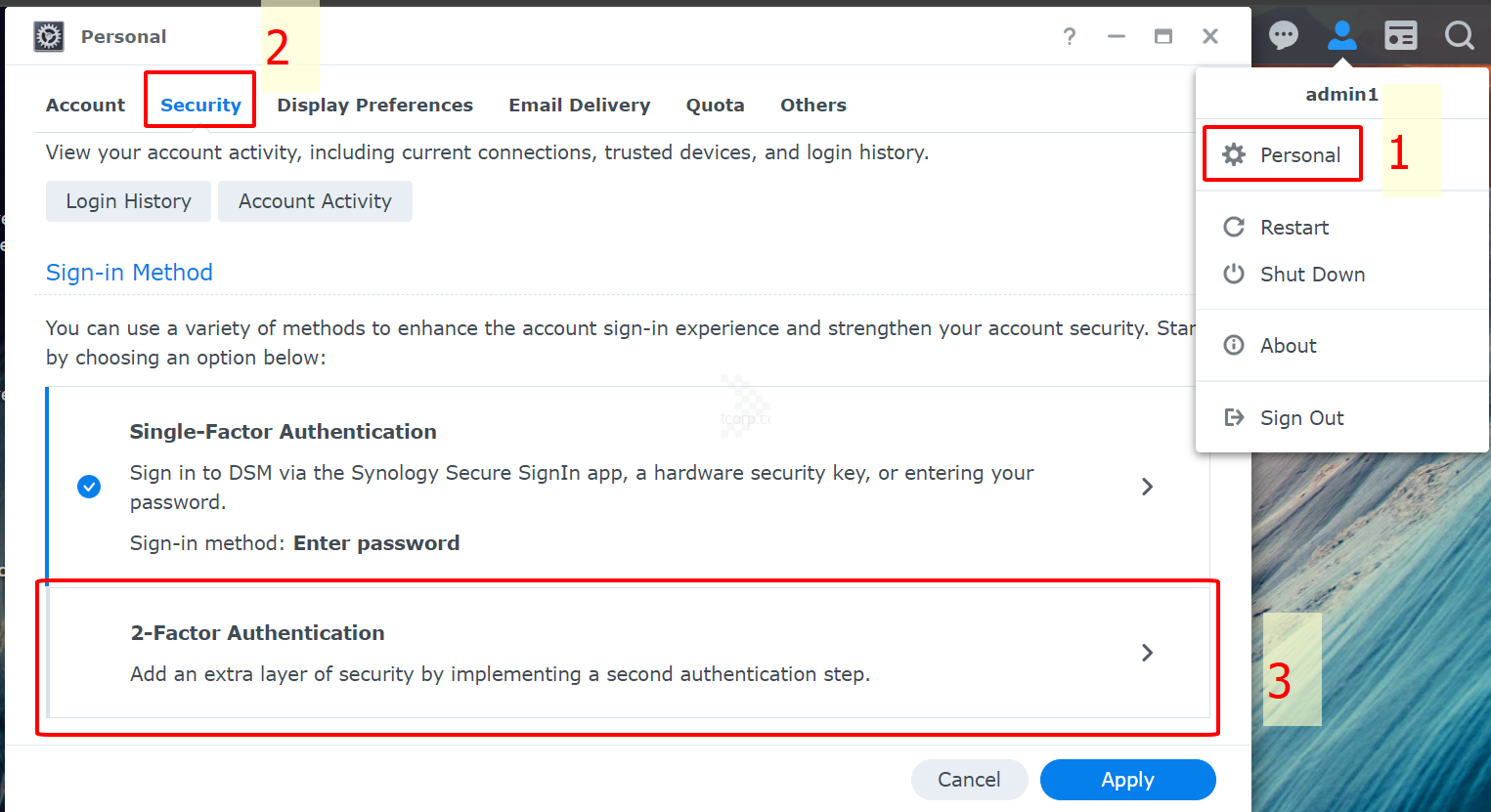Open the widgets panel icon
Image resolution: width=1491 pixels, height=812 pixels.
1400,36
